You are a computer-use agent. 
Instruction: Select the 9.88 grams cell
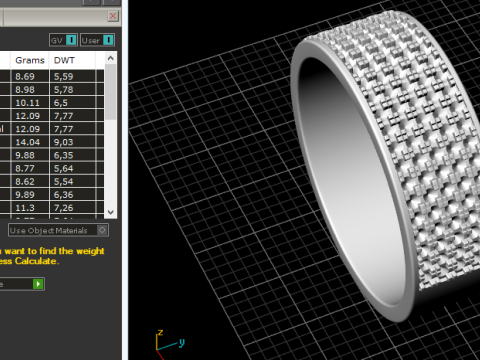30,155
